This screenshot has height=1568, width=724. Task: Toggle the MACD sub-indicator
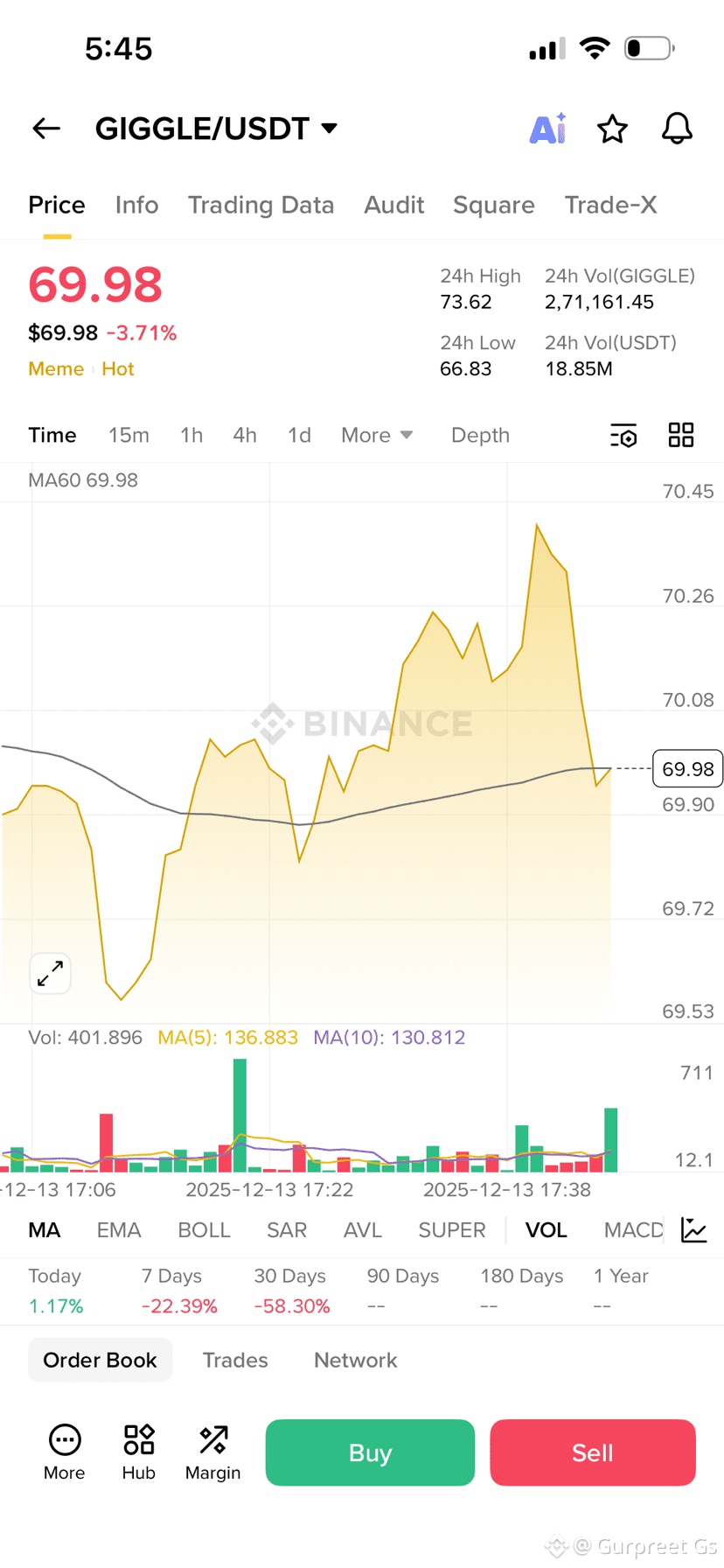click(634, 1229)
